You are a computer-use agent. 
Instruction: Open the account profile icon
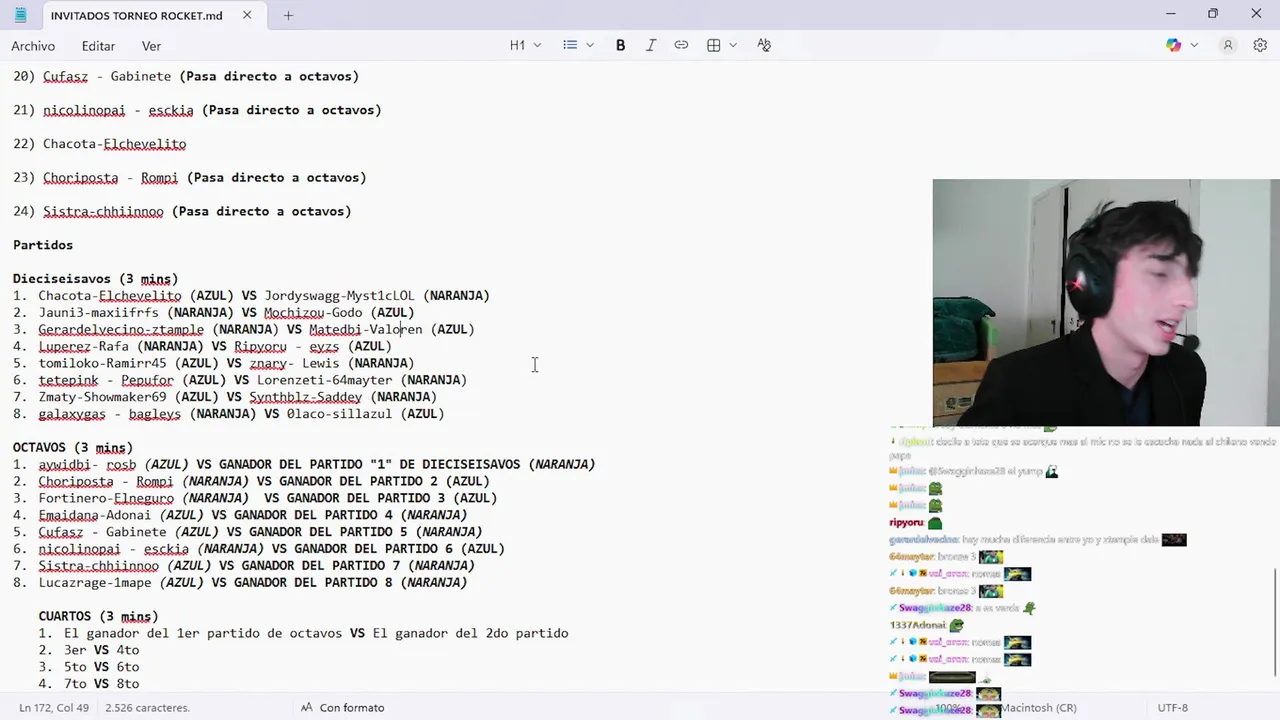click(x=1228, y=45)
